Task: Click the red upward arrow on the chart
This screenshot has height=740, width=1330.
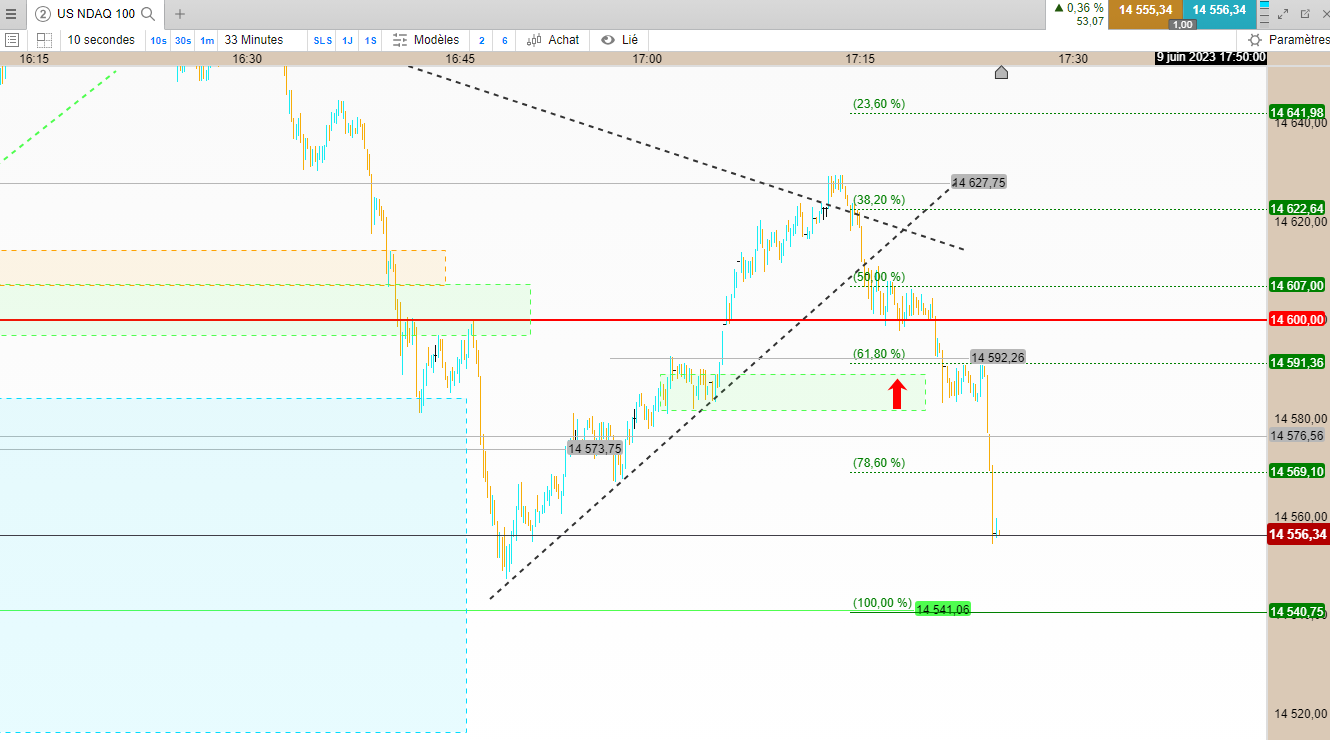Action: point(897,393)
